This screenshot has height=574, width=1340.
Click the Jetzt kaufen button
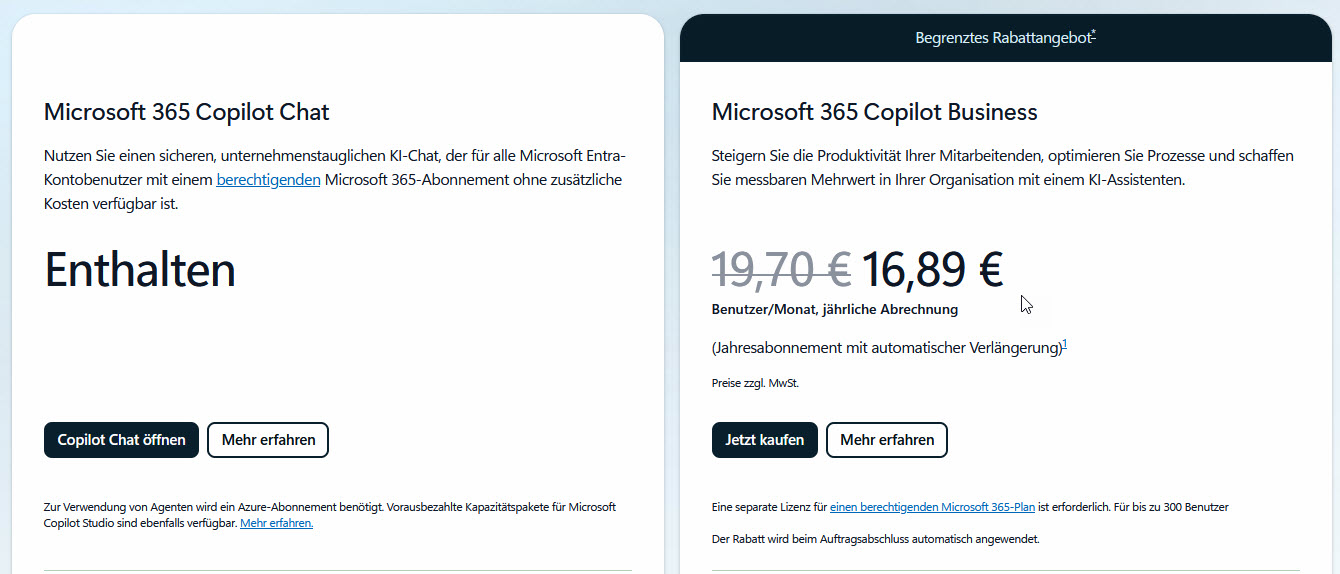click(x=764, y=440)
